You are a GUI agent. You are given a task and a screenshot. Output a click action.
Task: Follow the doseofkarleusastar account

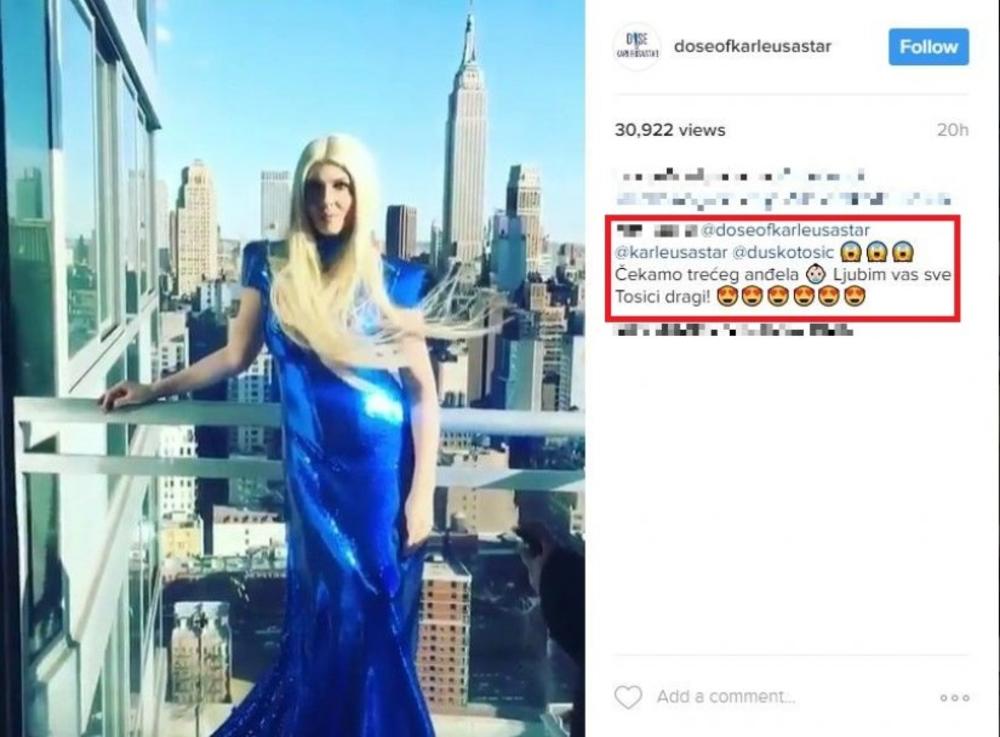[929, 47]
